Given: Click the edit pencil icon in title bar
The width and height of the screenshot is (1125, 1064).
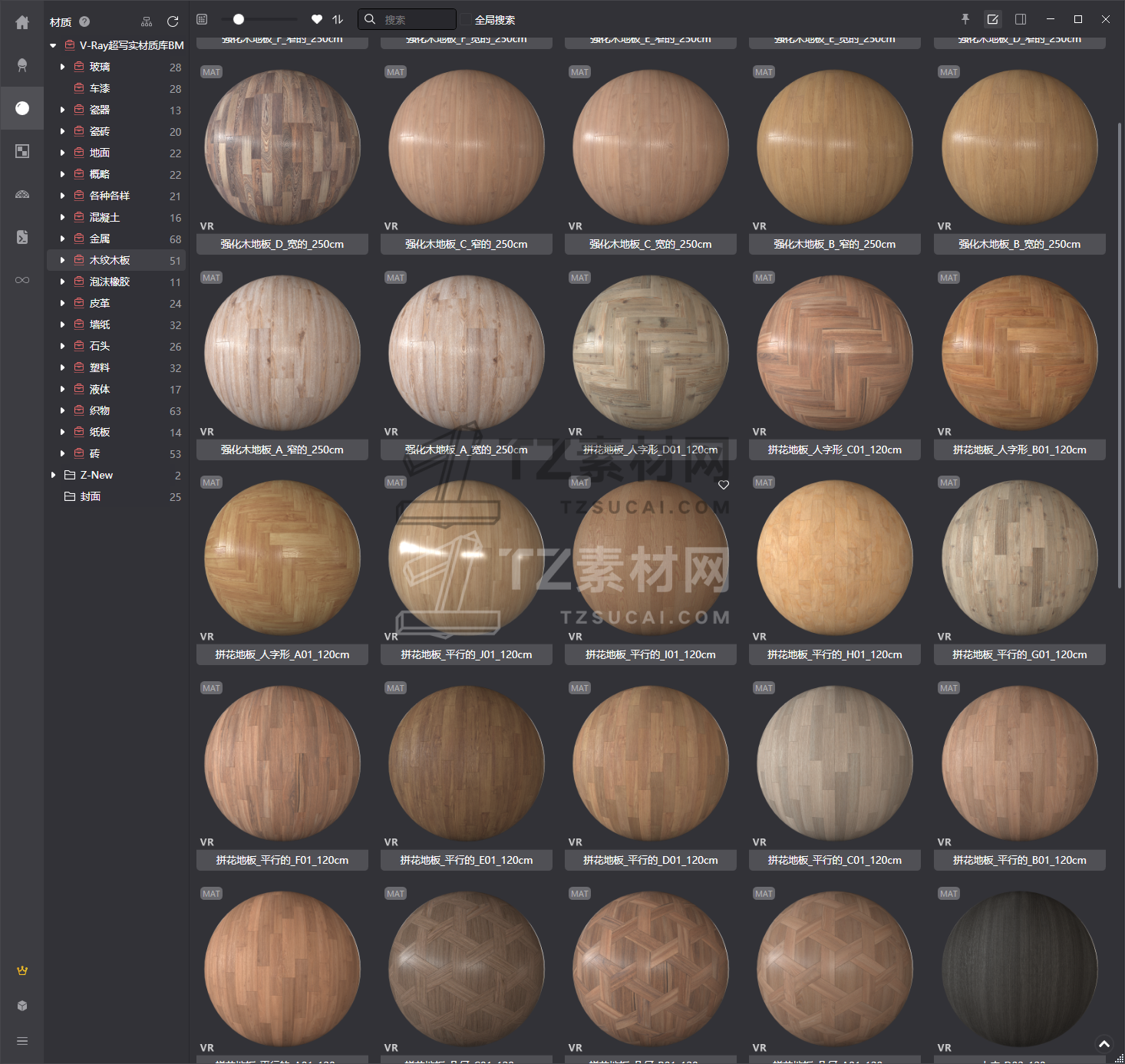Looking at the screenshot, I should pos(993,19).
